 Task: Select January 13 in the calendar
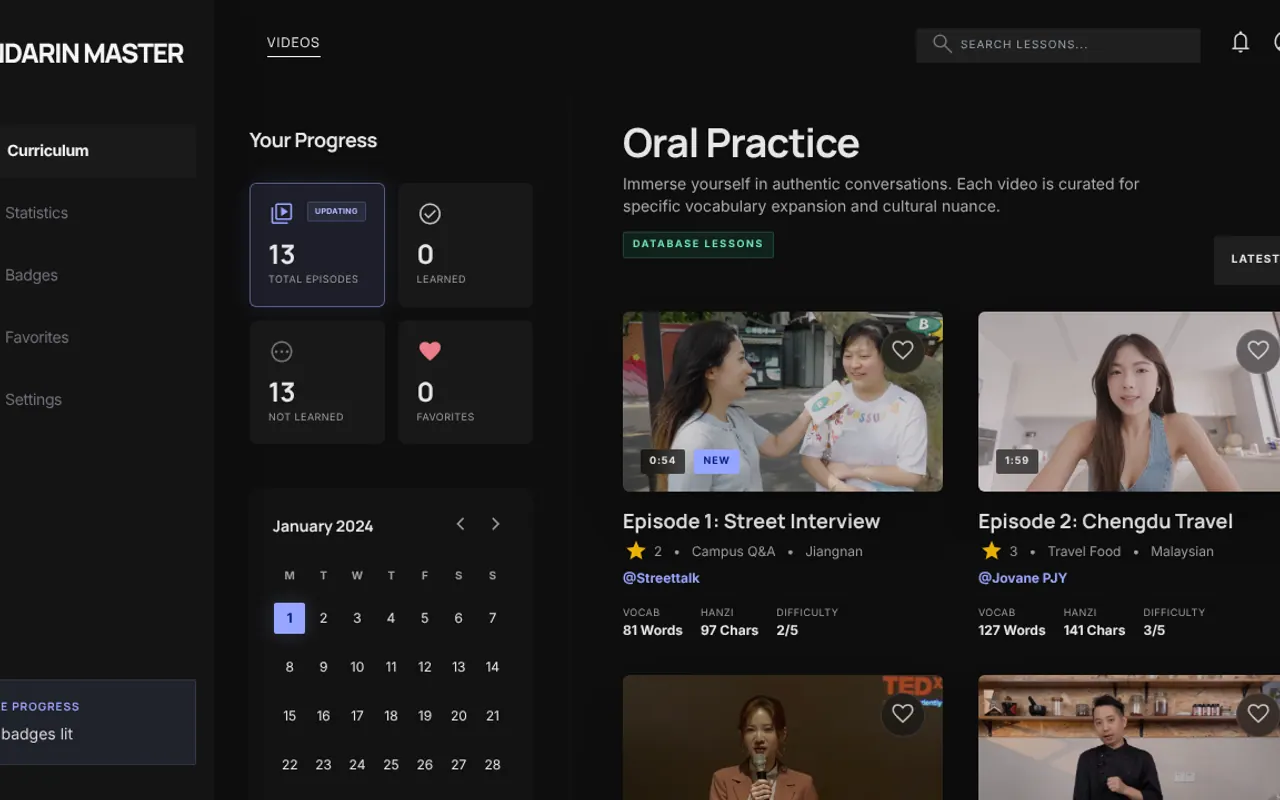point(458,667)
